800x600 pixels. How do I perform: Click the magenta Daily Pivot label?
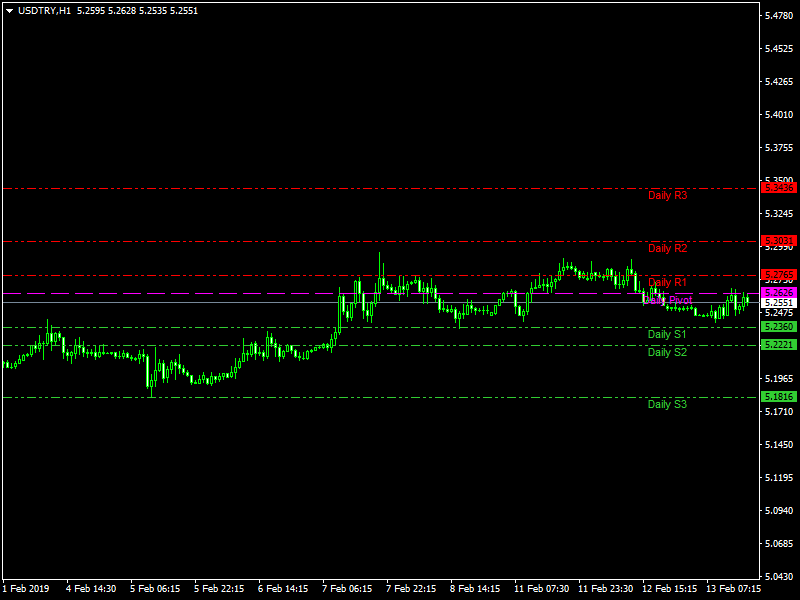(667, 300)
